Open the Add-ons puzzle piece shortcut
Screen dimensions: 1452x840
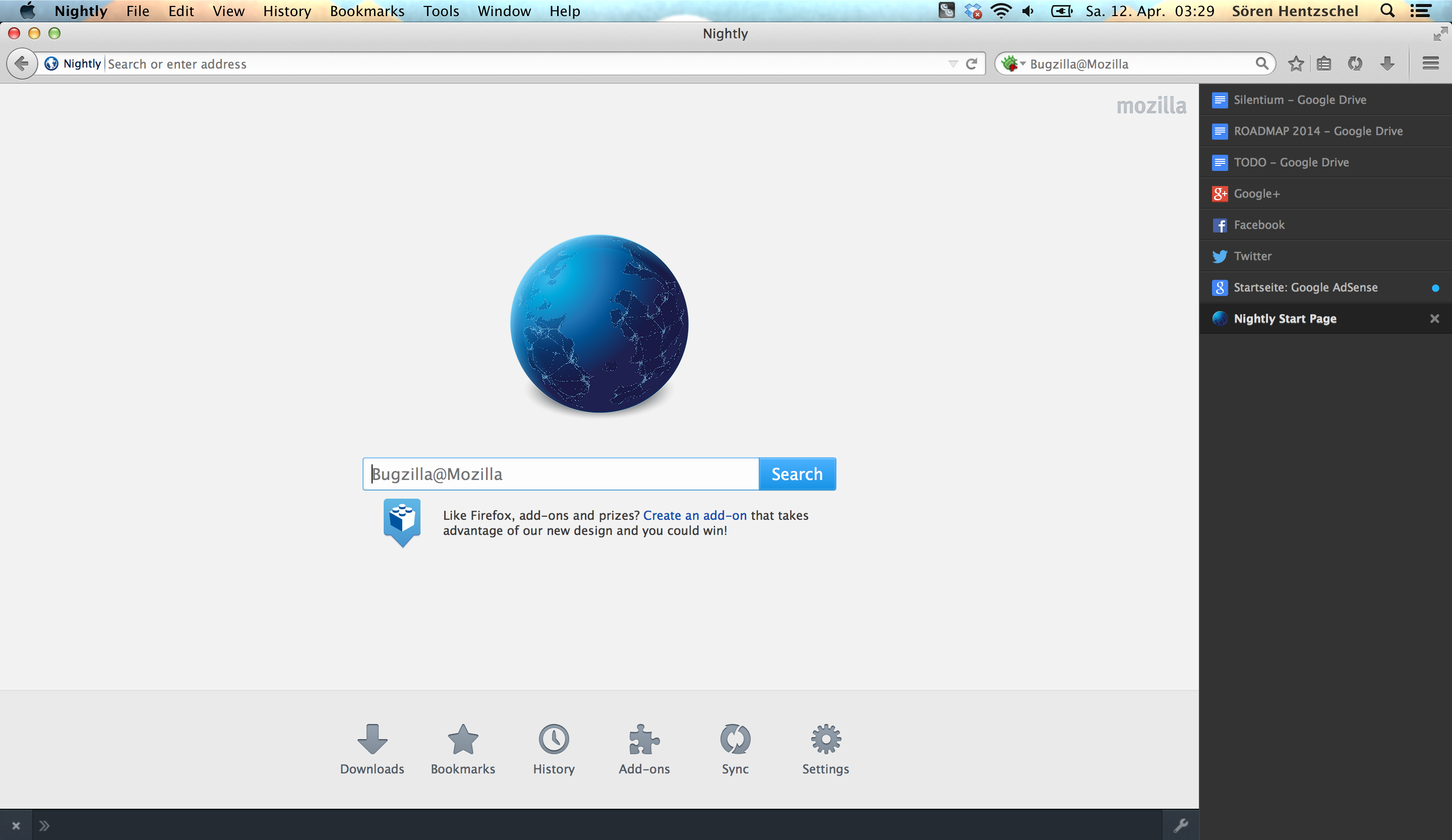click(644, 740)
